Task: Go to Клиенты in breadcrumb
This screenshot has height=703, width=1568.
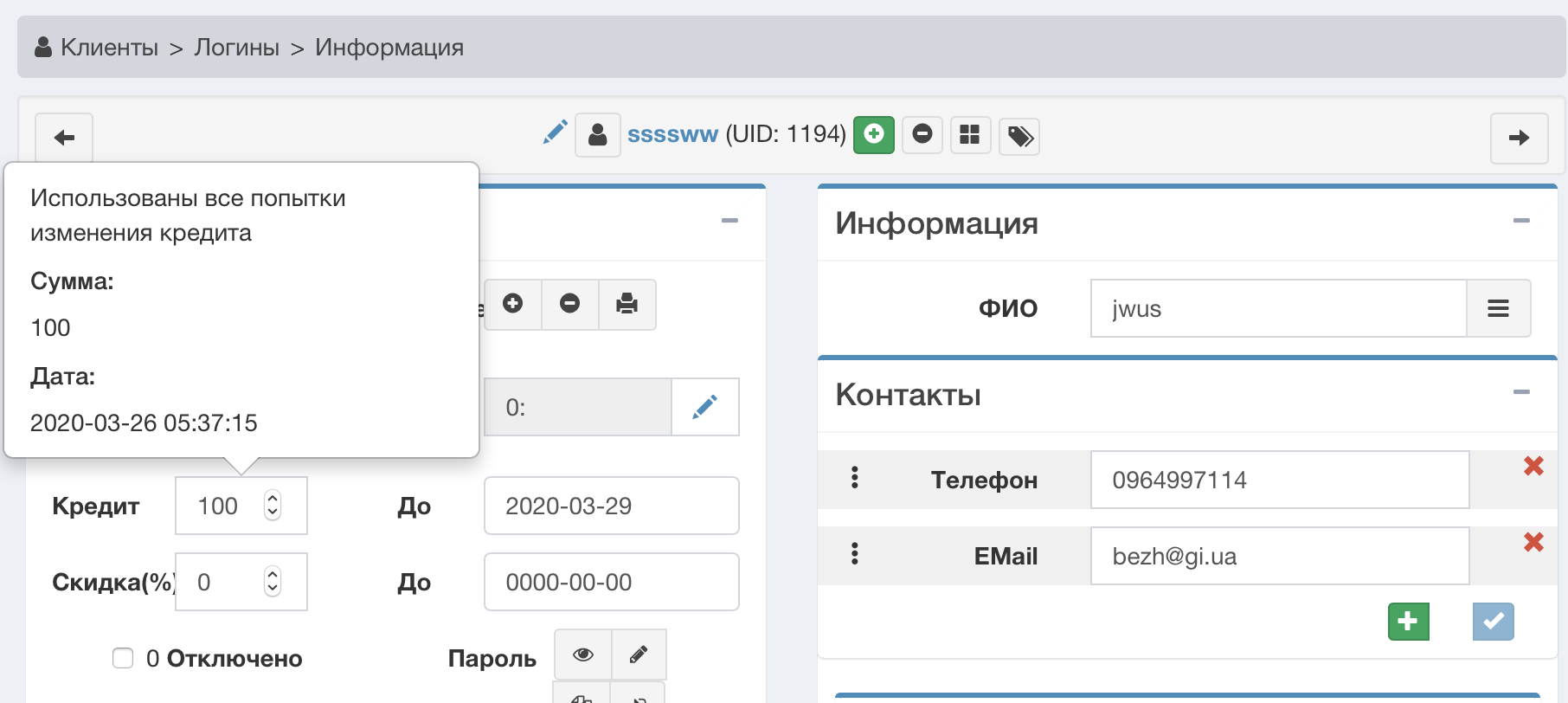Action: (x=109, y=48)
